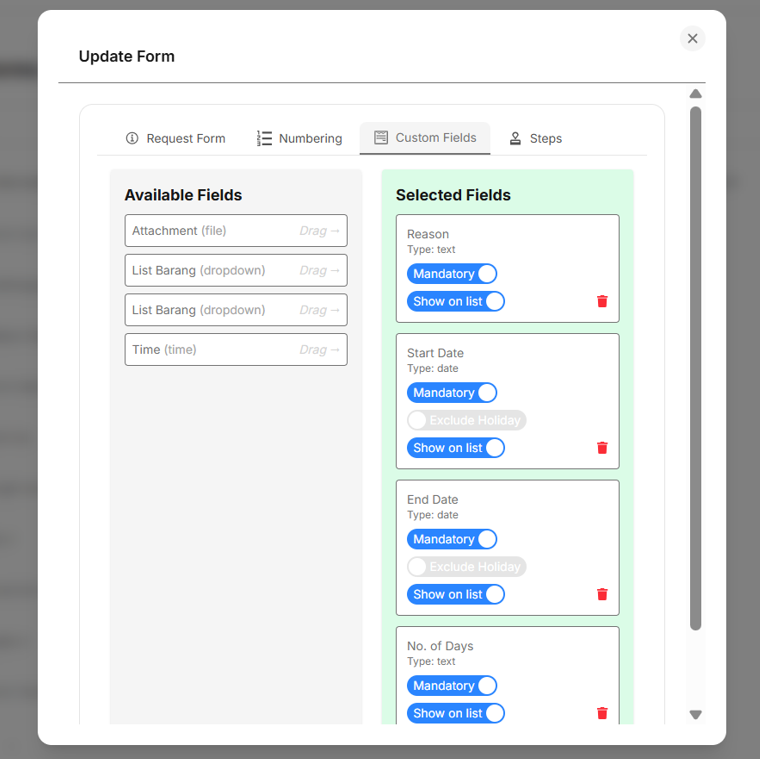Select the Time (time) available field

[236, 350]
